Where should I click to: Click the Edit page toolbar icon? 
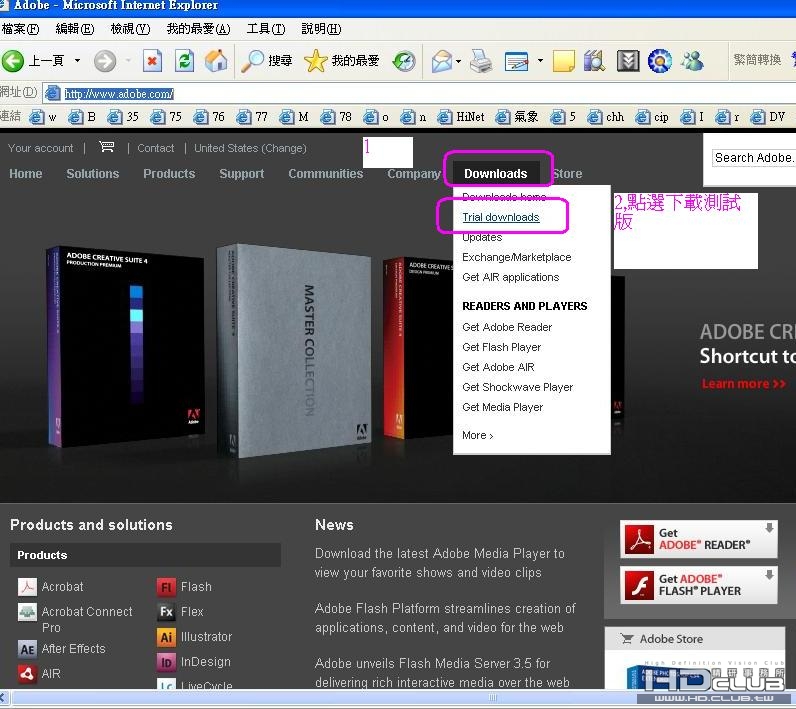click(517, 61)
